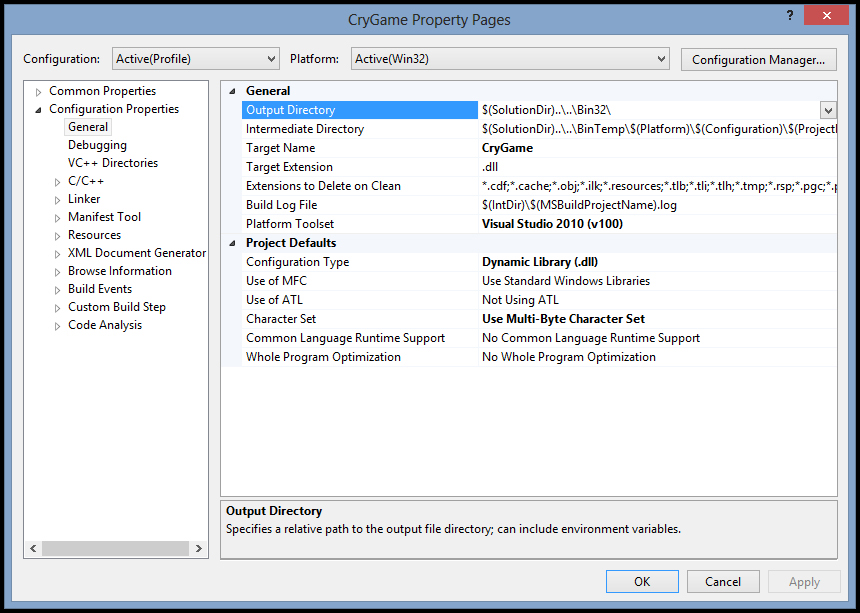The height and width of the screenshot is (613, 860).
Task: Open the Configuration dropdown showing Active(Profile)
Action: (196, 59)
